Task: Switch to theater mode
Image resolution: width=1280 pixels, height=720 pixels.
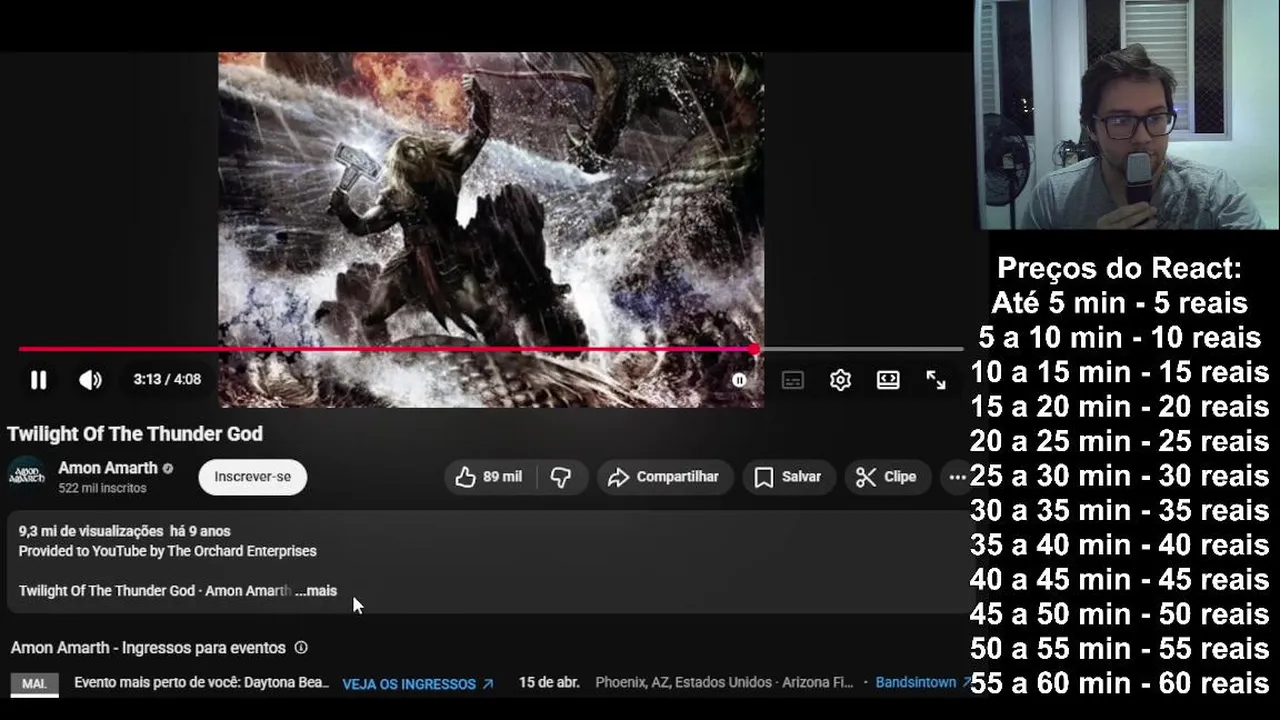Action: click(x=888, y=380)
